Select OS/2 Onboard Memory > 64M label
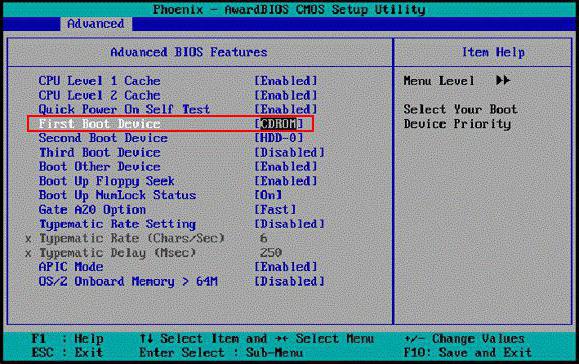 point(128,281)
